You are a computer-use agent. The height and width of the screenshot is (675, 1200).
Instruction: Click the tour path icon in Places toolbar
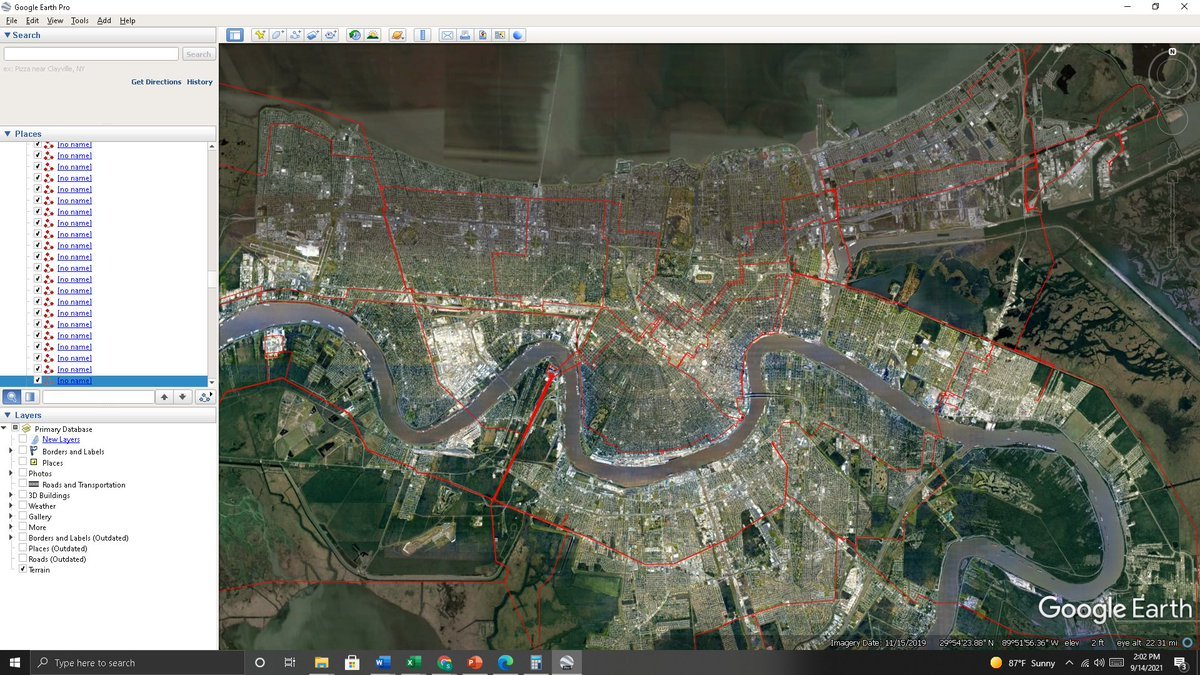[x=205, y=397]
